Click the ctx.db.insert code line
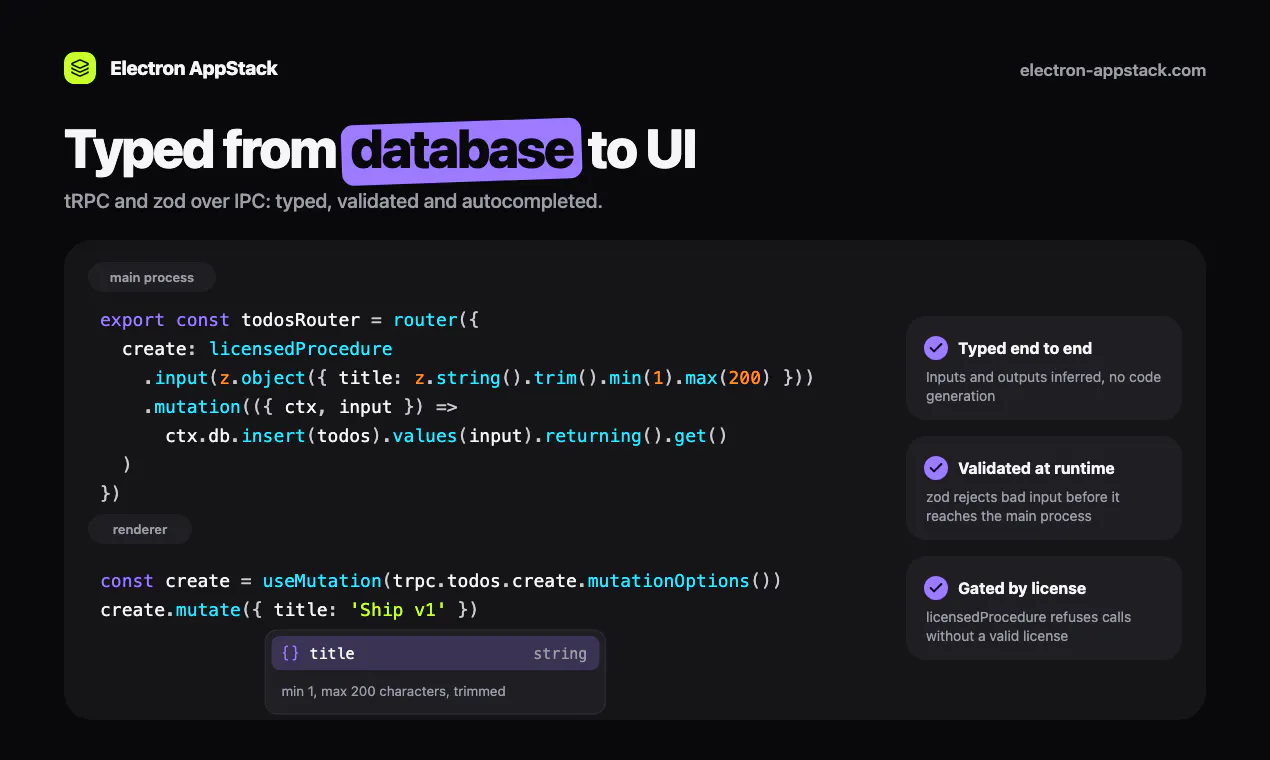 click(x=446, y=436)
